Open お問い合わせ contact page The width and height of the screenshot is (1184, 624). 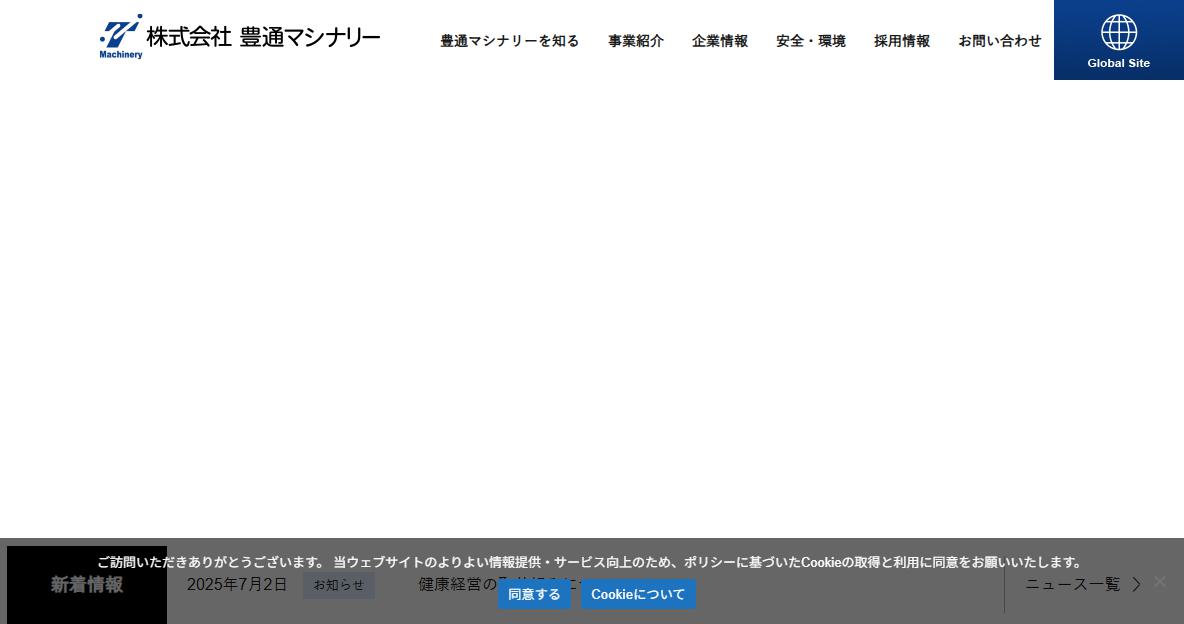coord(1000,41)
